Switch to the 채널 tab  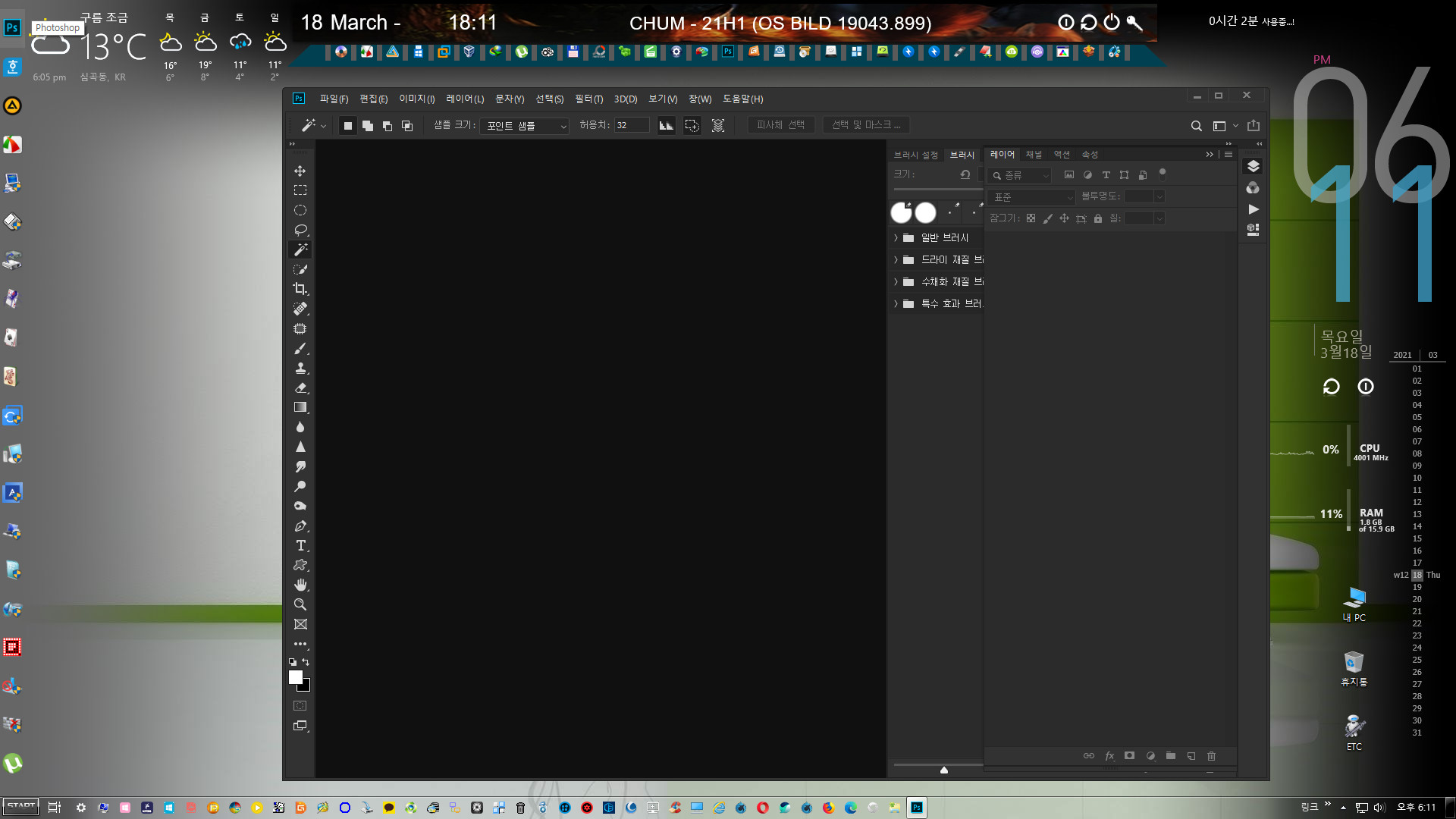point(1034,155)
